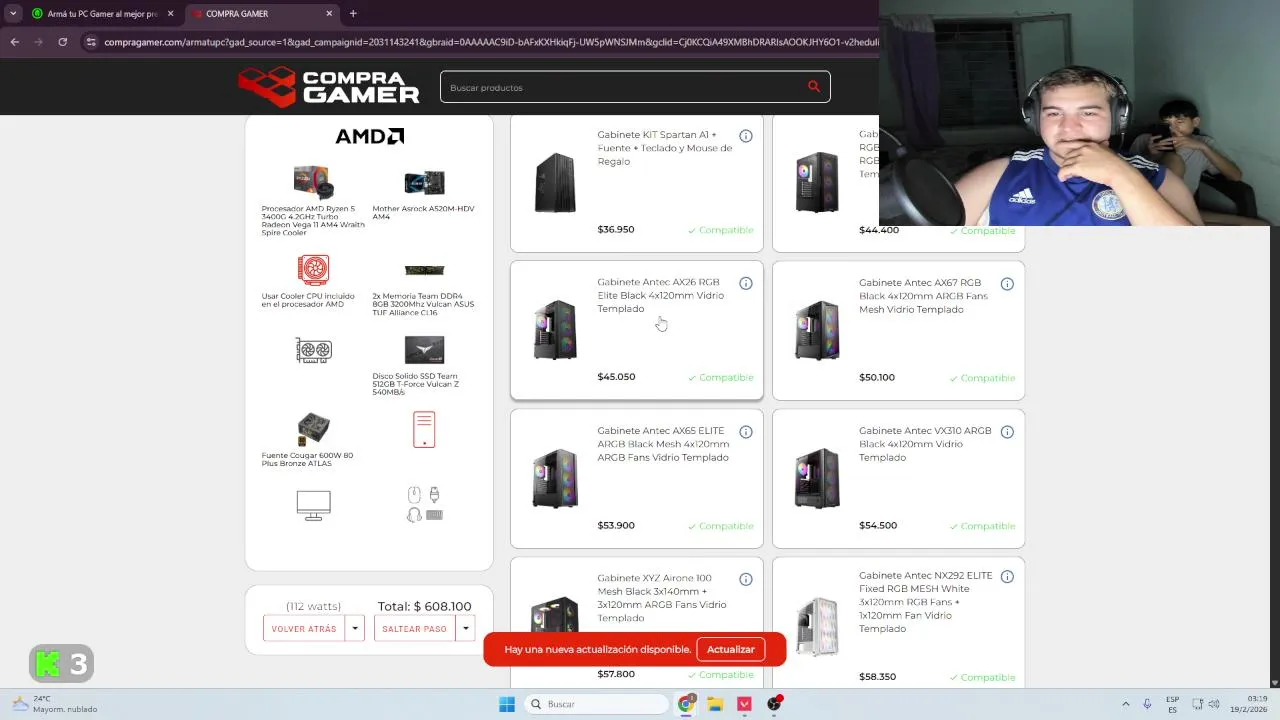Close the 'Armá tu PC Gamer' tab
The width and height of the screenshot is (1280, 720).
click(170, 14)
